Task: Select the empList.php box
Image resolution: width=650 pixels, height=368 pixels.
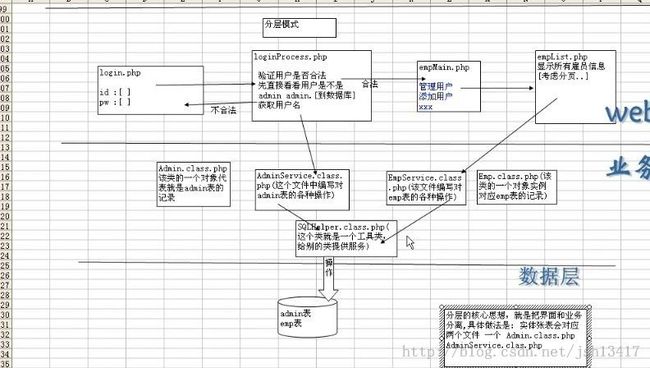Action: pyautogui.click(x=575, y=87)
